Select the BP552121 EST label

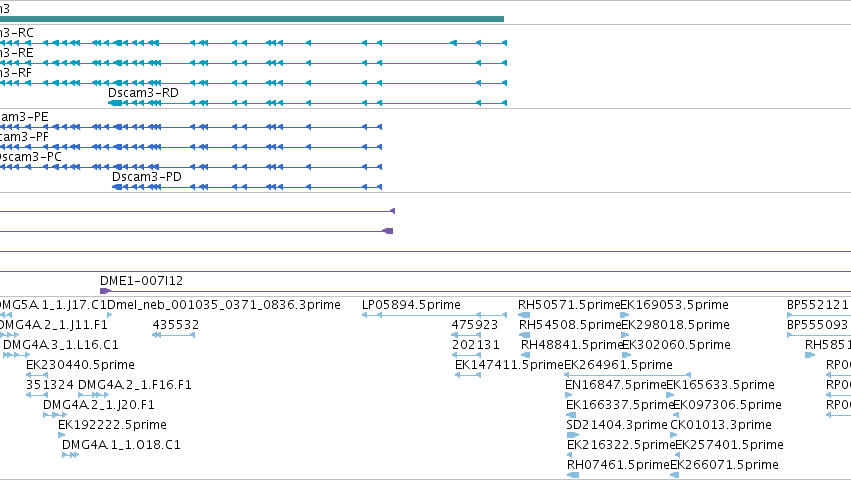[818, 305]
